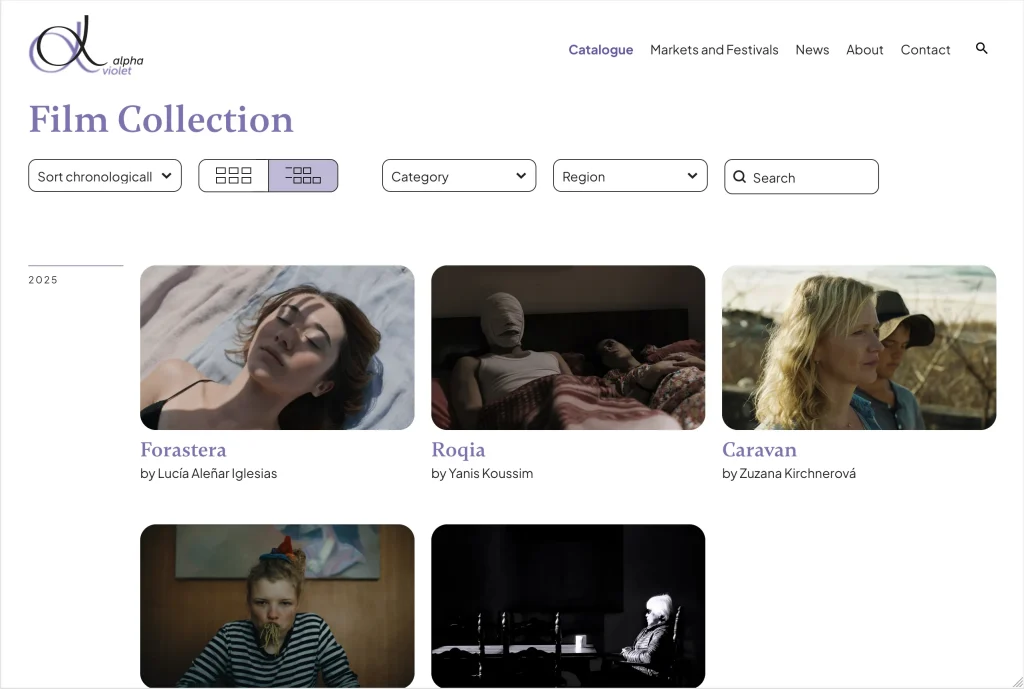Go to the Catalogue menu item
The image size is (1024, 689).
point(601,50)
